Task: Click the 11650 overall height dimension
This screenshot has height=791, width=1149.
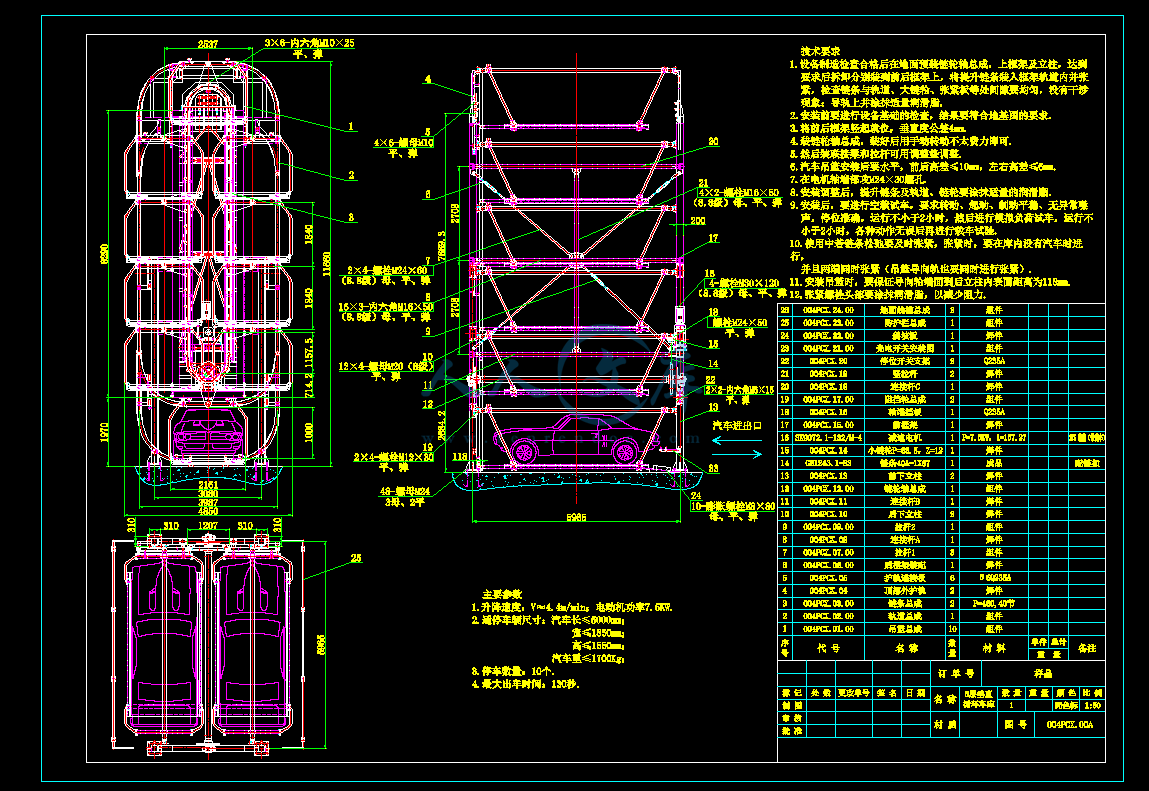Action: point(326,264)
